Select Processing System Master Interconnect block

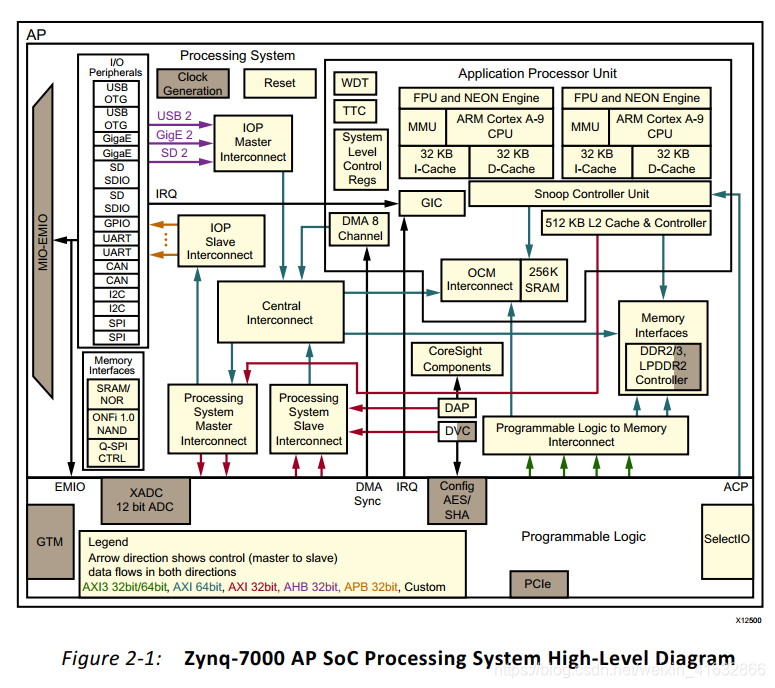pyautogui.click(x=213, y=419)
